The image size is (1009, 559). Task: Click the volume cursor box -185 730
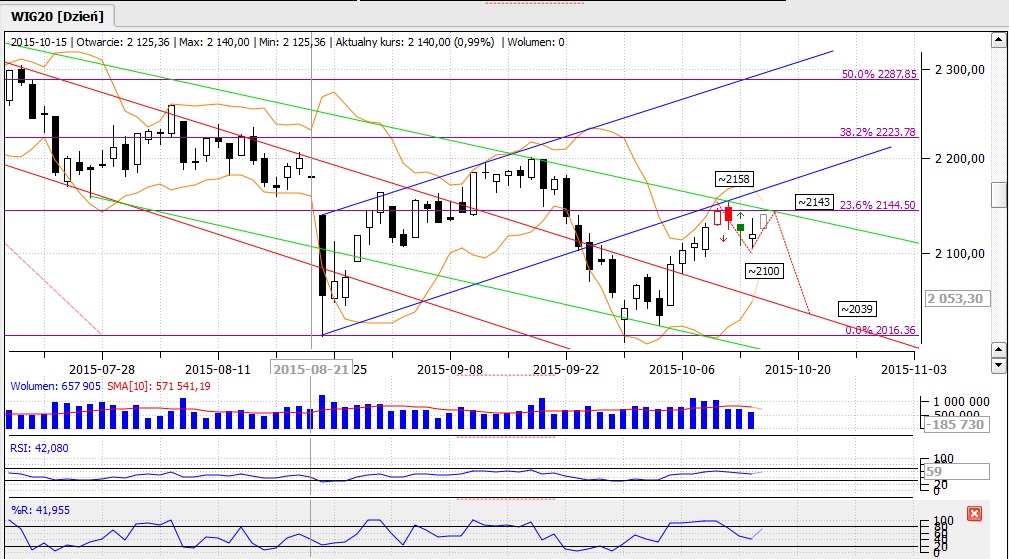pos(956,424)
